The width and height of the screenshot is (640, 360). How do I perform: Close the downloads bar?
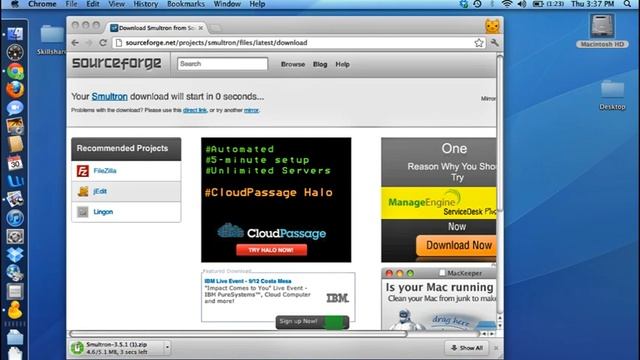(x=496, y=348)
